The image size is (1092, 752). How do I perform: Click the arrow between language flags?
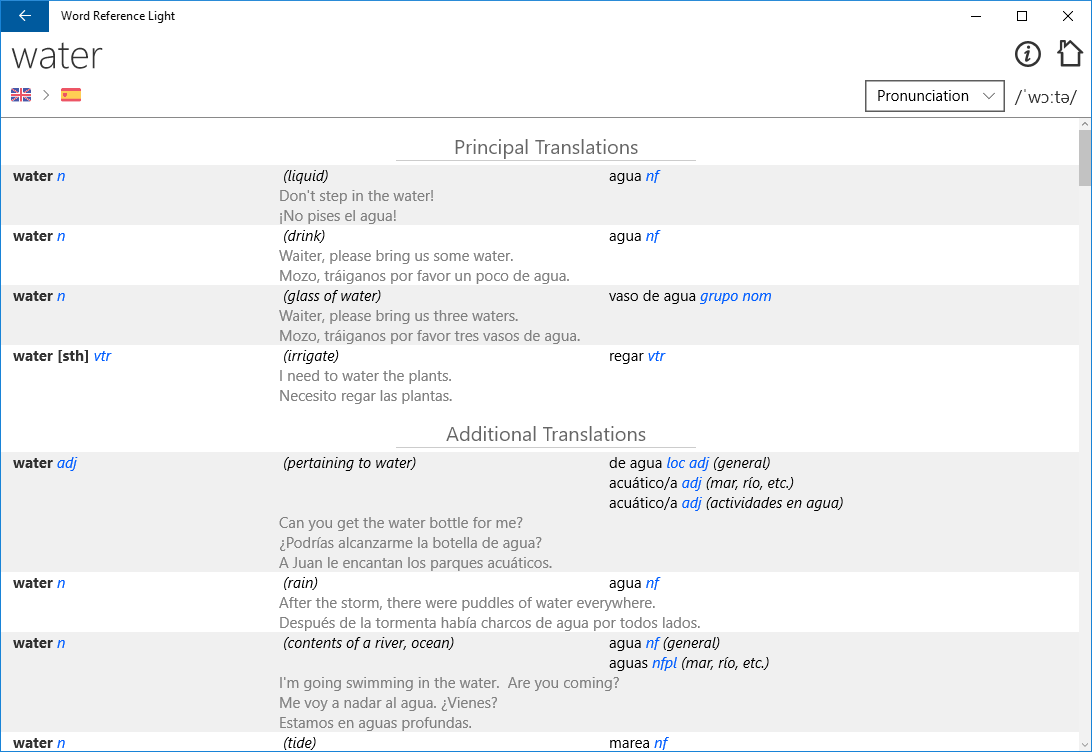point(46,95)
